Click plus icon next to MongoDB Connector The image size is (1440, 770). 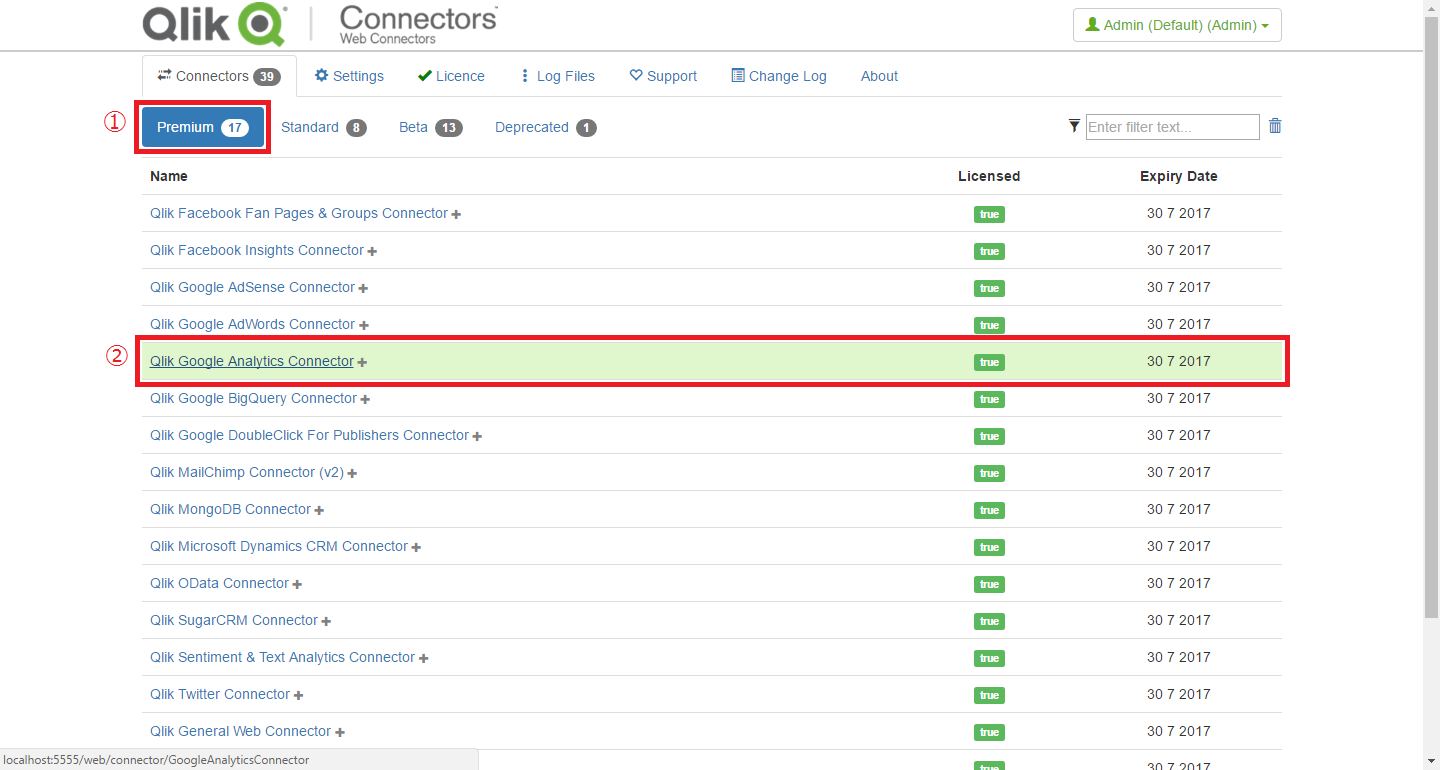point(319,511)
